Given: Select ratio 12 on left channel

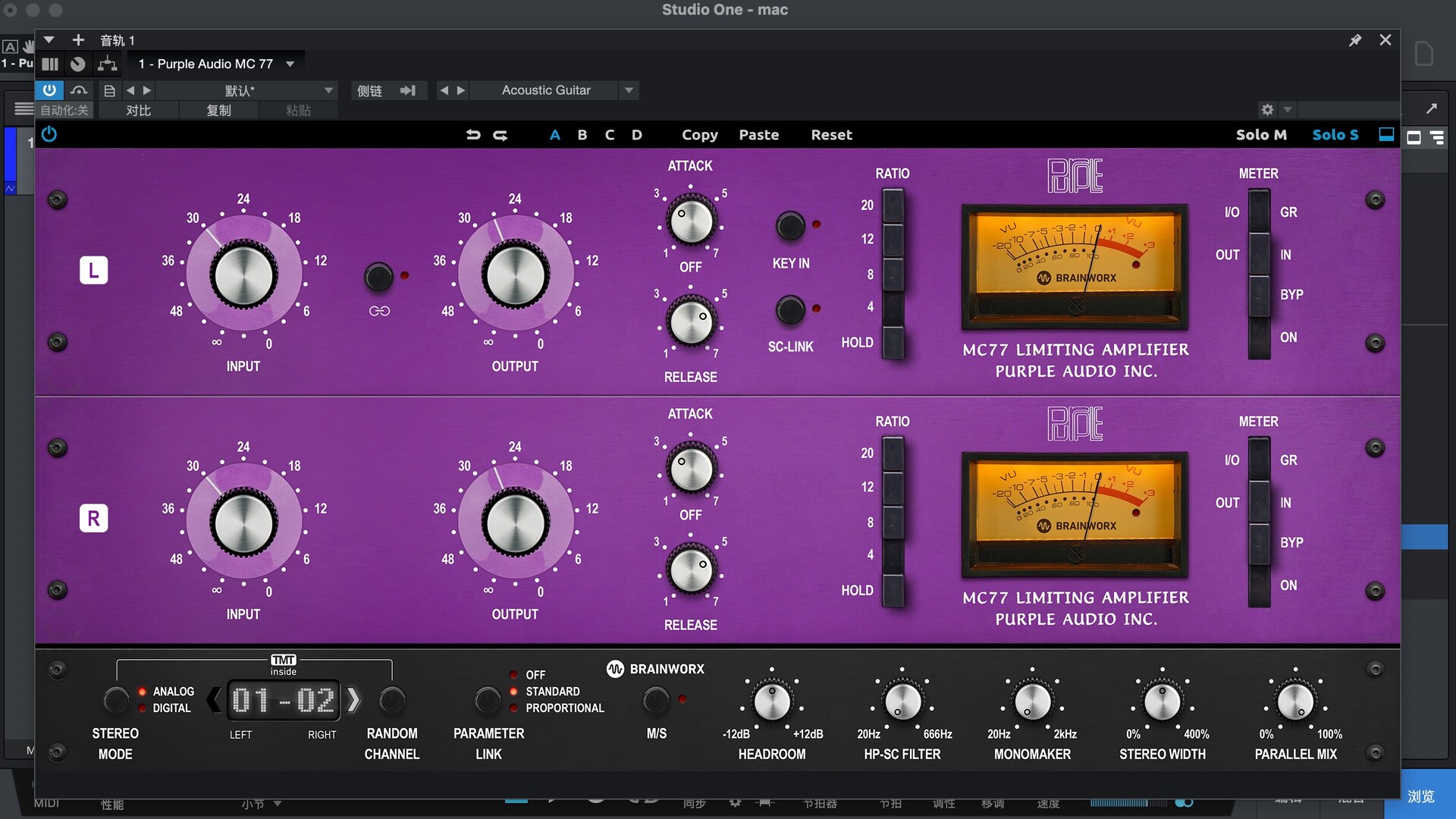Looking at the screenshot, I should click(x=893, y=240).
